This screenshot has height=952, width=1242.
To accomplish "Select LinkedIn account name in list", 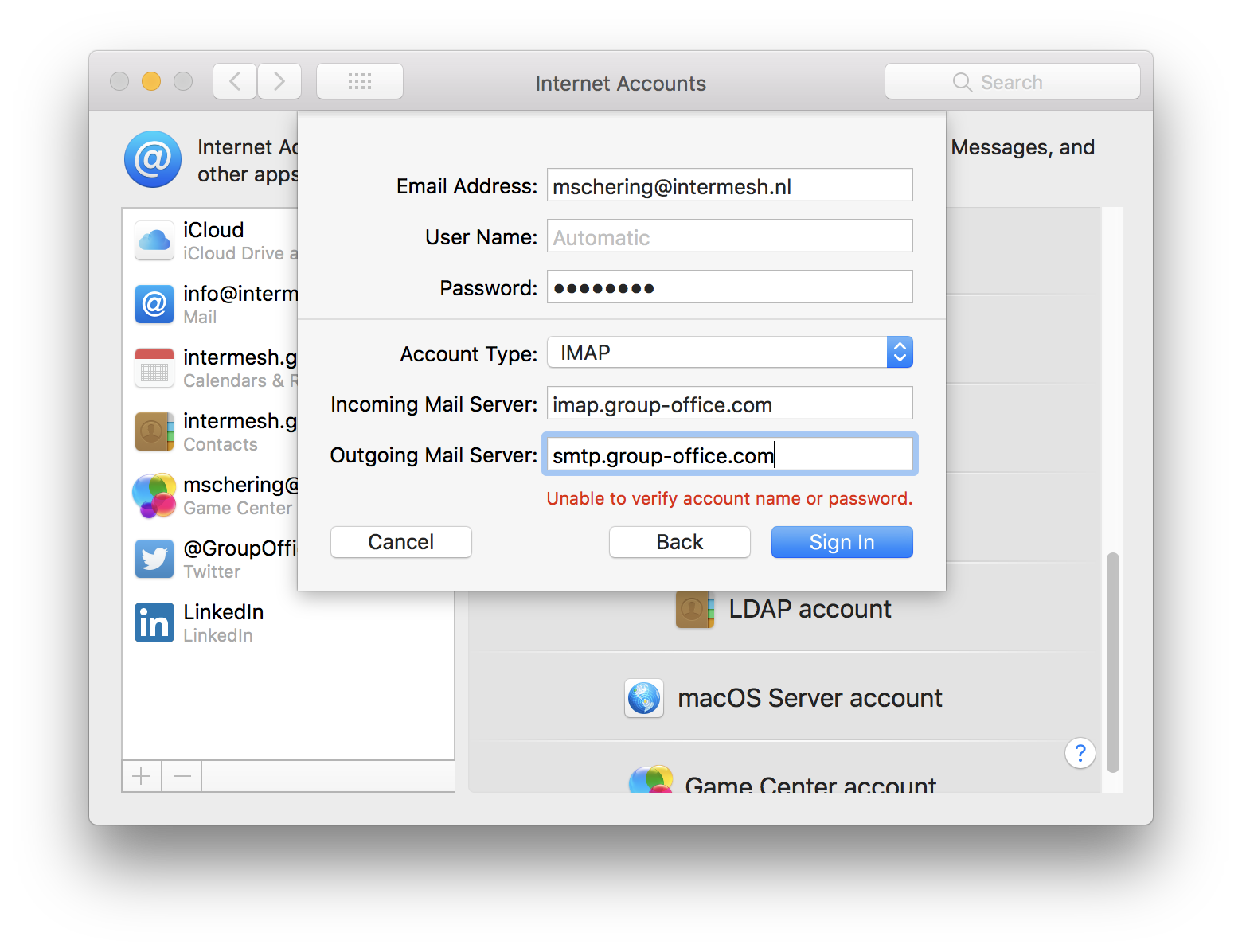I will pos(224,612).
